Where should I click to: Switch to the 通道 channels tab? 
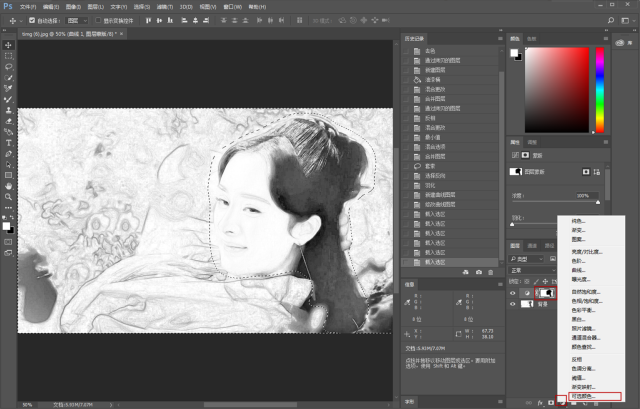pos(532,246)
